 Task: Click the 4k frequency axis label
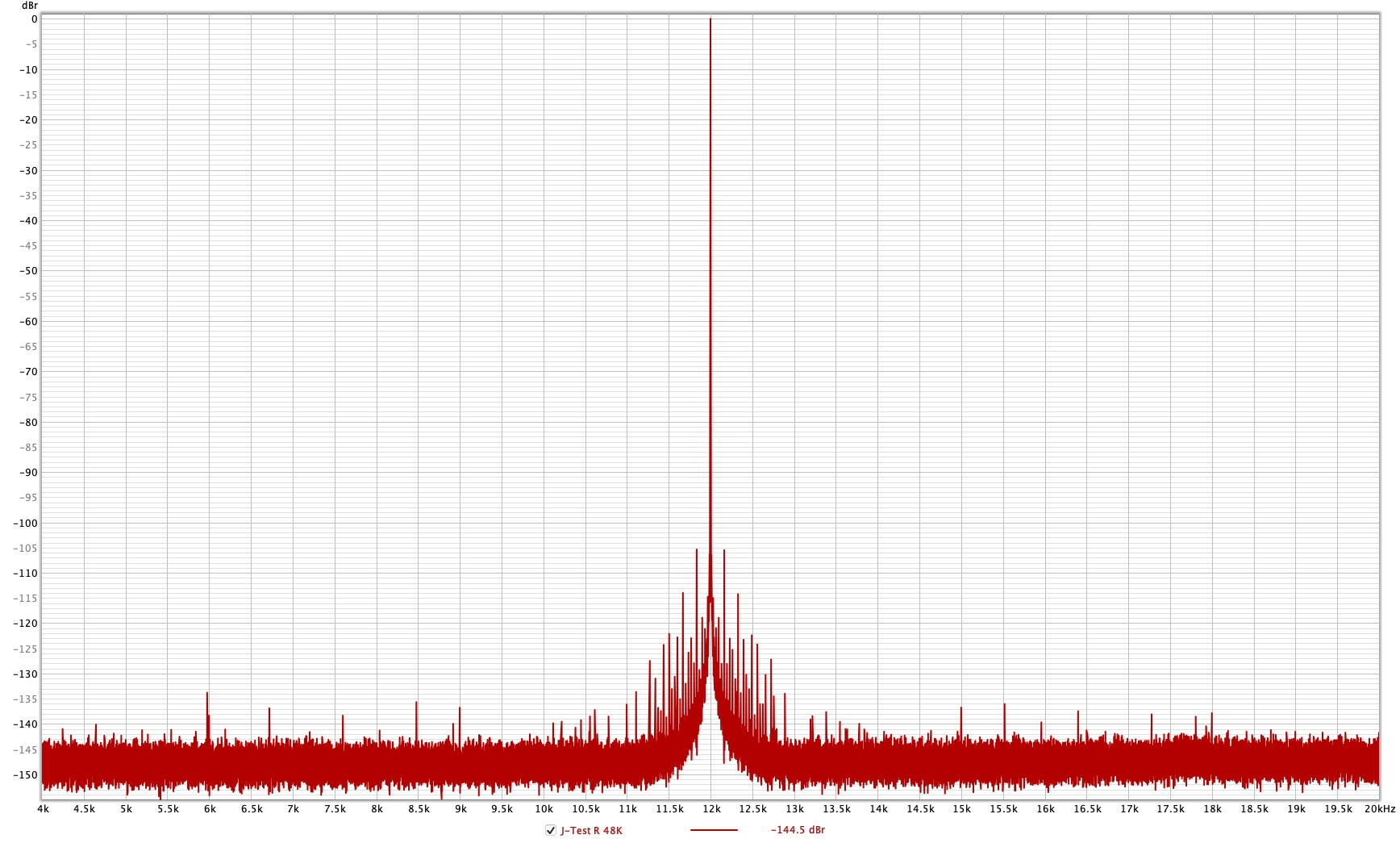[x=43, y=809]
